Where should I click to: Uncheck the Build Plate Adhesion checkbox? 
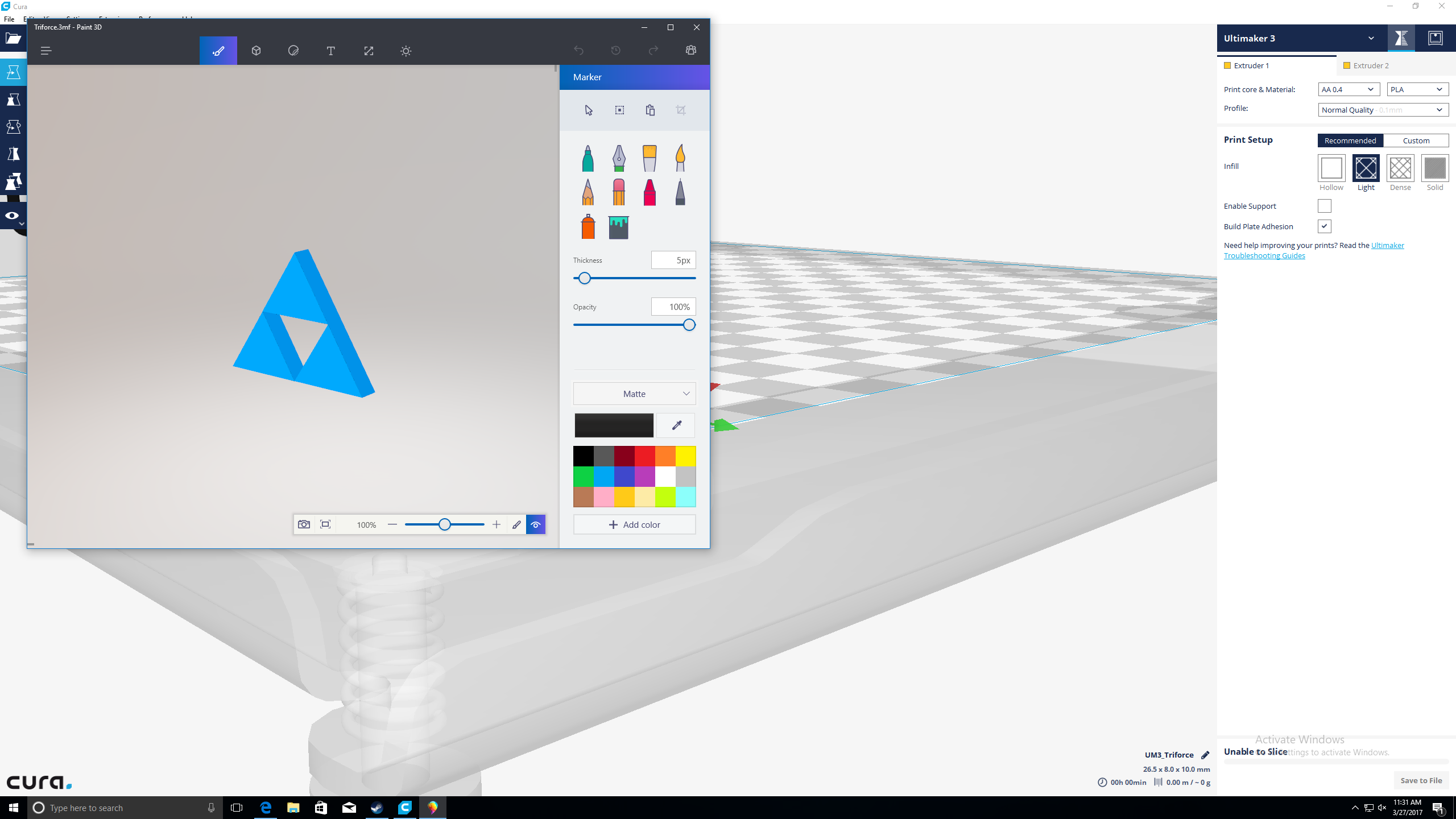[1325, 226]
